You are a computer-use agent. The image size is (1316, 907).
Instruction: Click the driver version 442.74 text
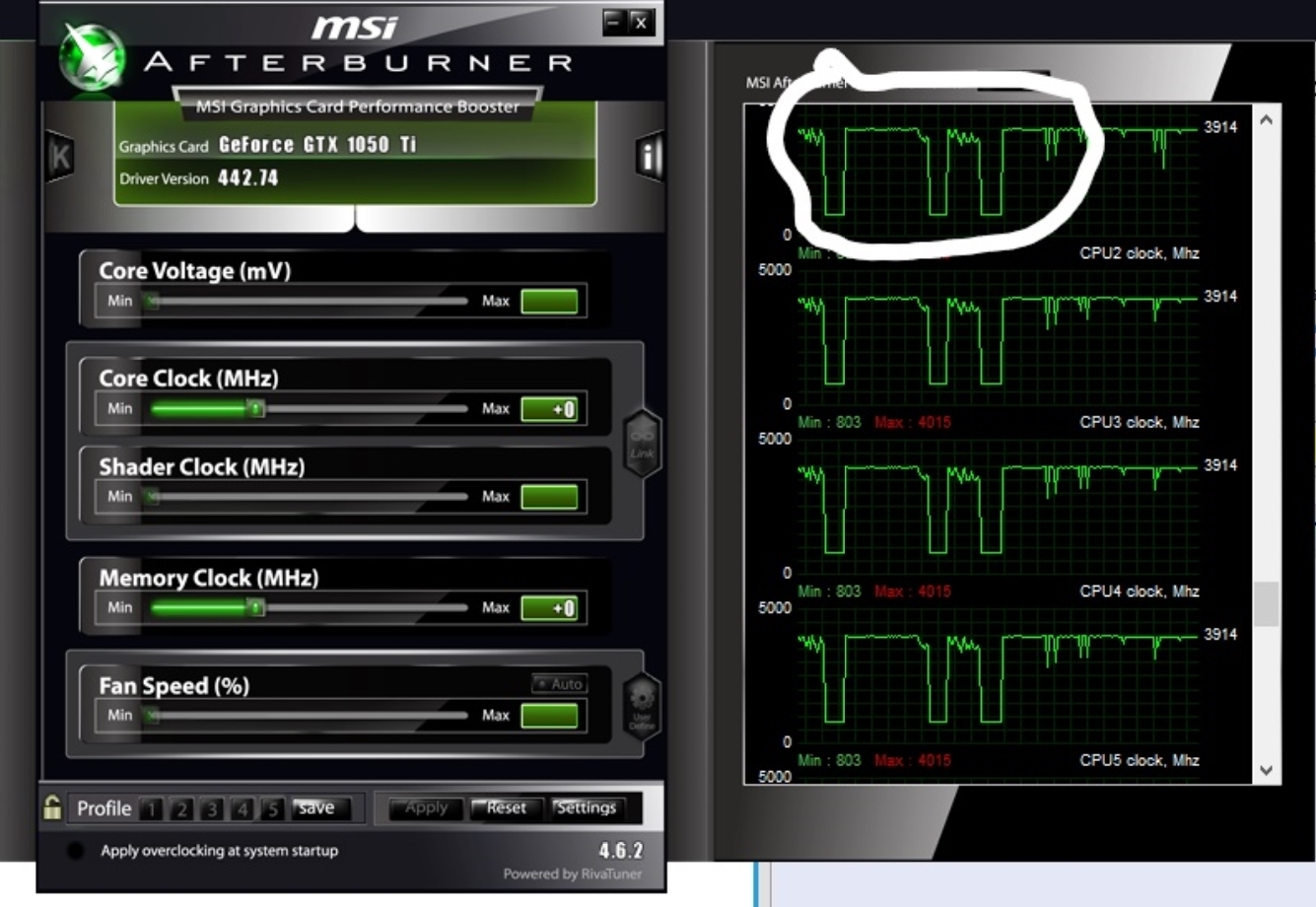(x=248, y=178)
